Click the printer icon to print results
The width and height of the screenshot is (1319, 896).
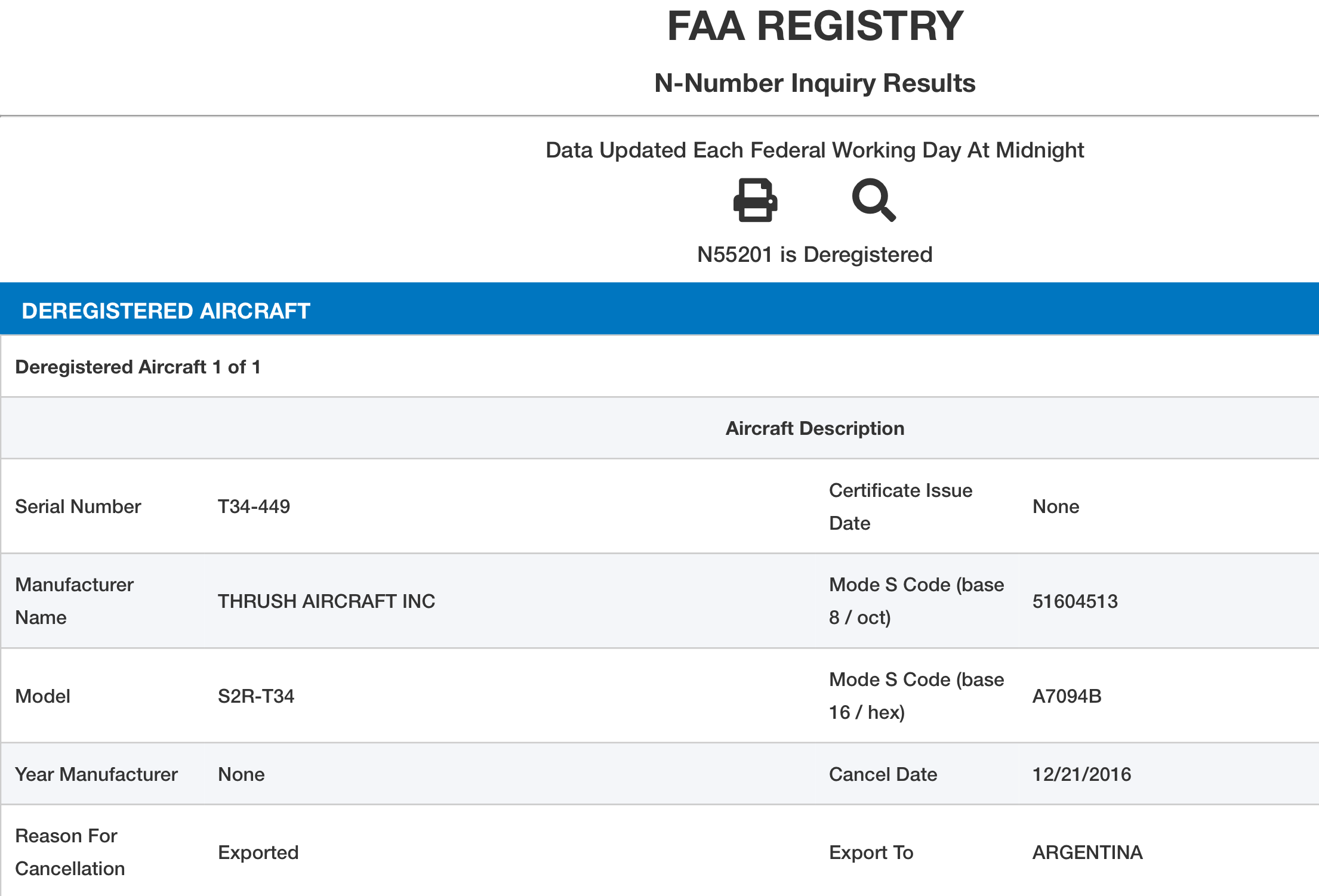tap(755, 200)
